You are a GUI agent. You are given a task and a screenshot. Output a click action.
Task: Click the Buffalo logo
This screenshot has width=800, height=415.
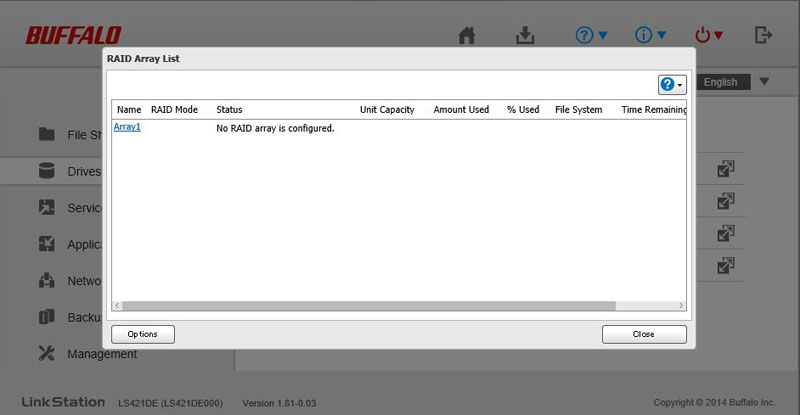(73, 35)
